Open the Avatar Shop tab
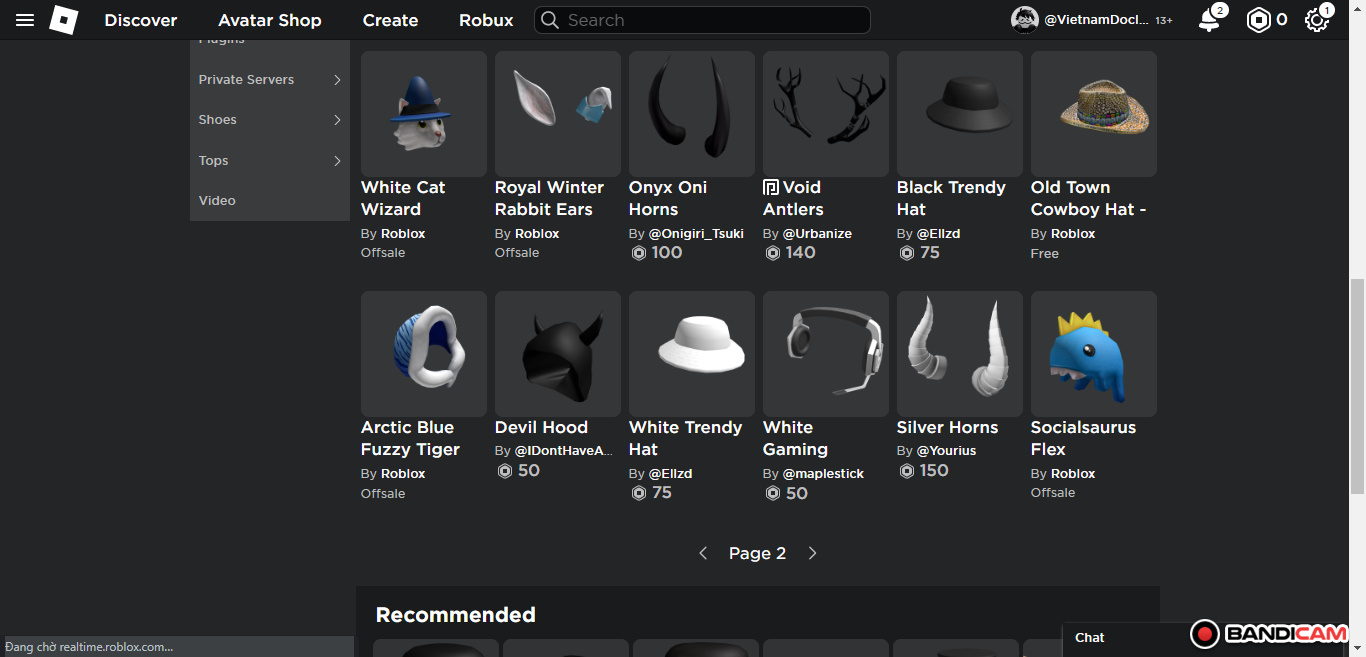Viewport: 1366px width, 657px height. tap(270, 20)
